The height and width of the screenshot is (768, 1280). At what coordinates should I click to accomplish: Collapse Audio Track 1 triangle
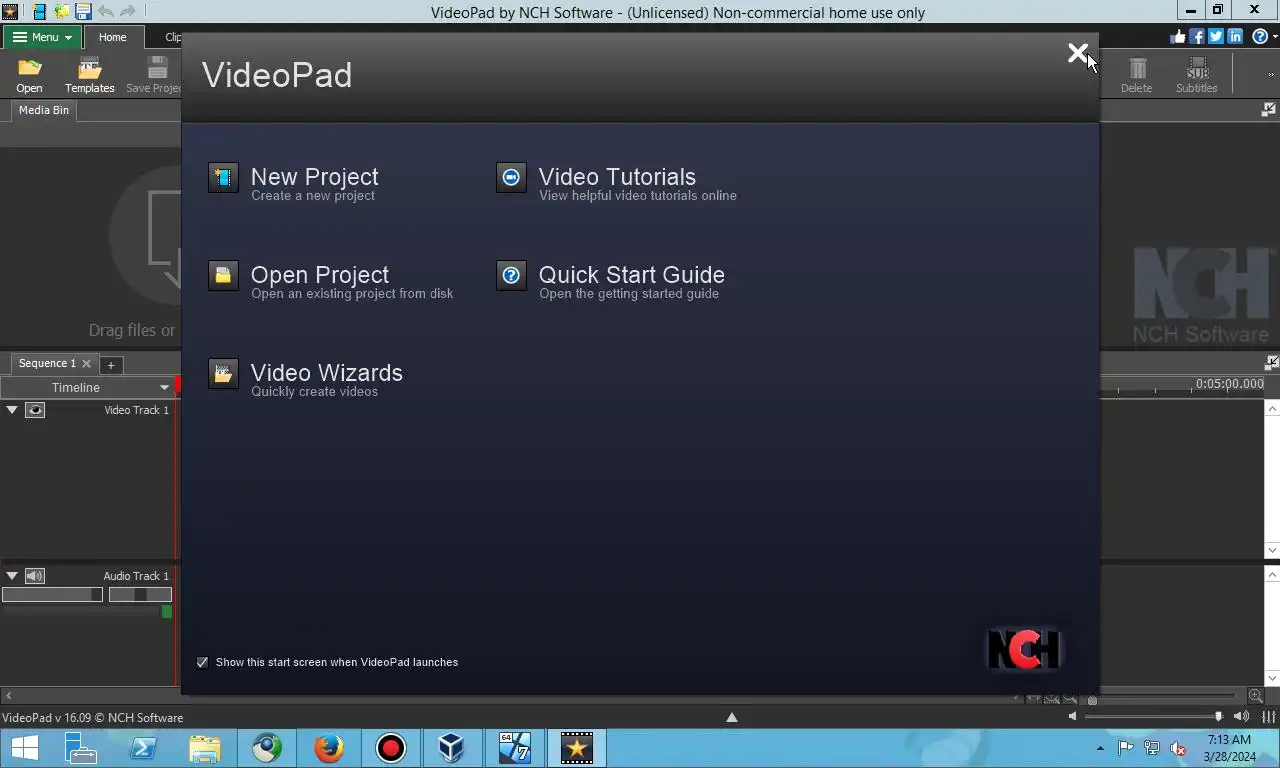point(12,576)
